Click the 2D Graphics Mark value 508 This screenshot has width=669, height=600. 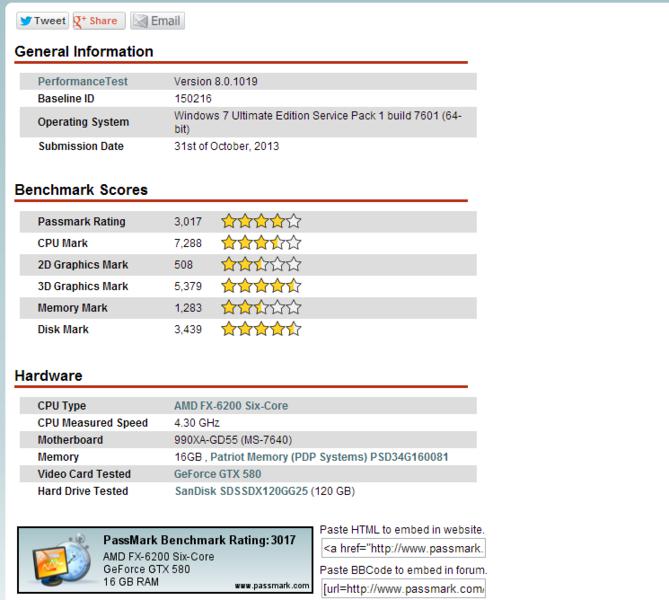coord(183,265)
